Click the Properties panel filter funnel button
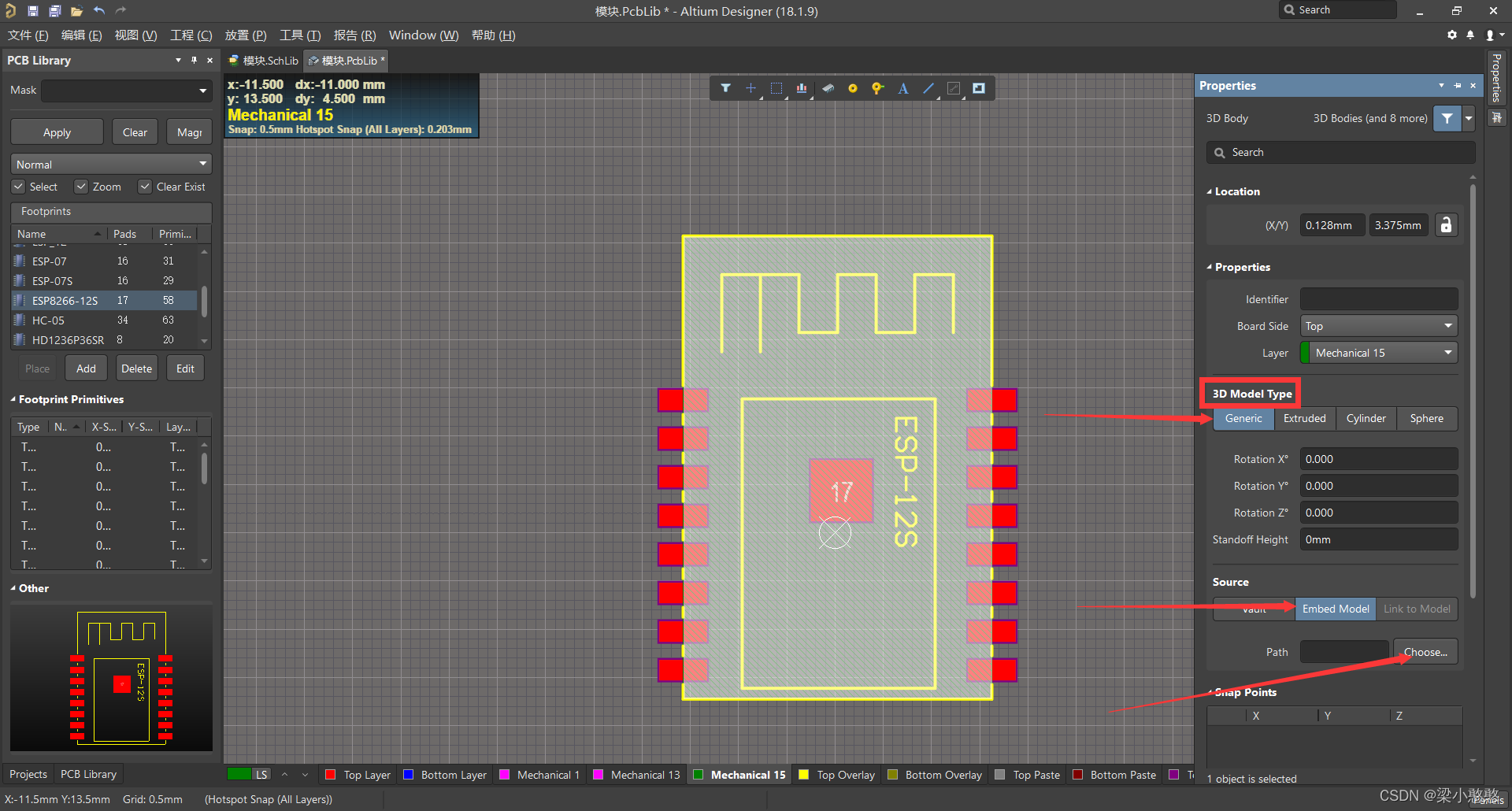The width and height of the screenshot is (1512, 811). point(1447,118)
